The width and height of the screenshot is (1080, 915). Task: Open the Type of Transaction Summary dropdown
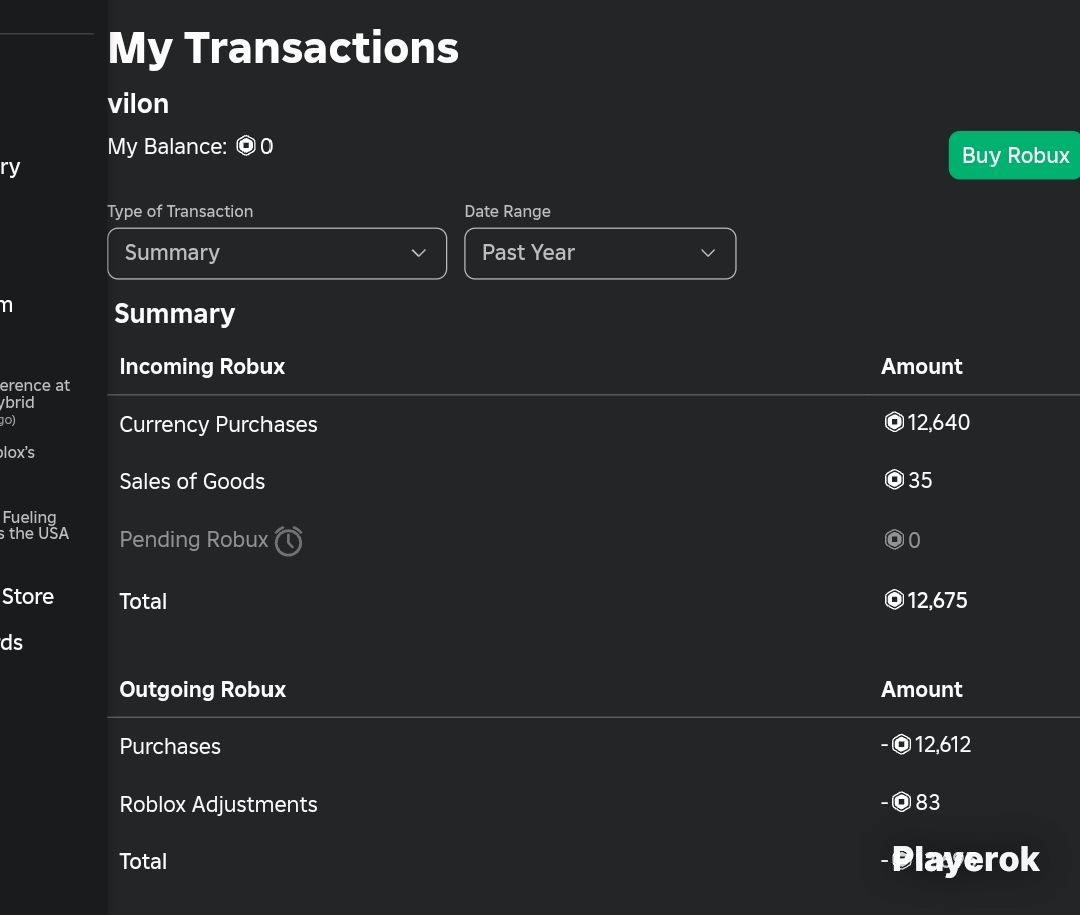tap(277, 254)
